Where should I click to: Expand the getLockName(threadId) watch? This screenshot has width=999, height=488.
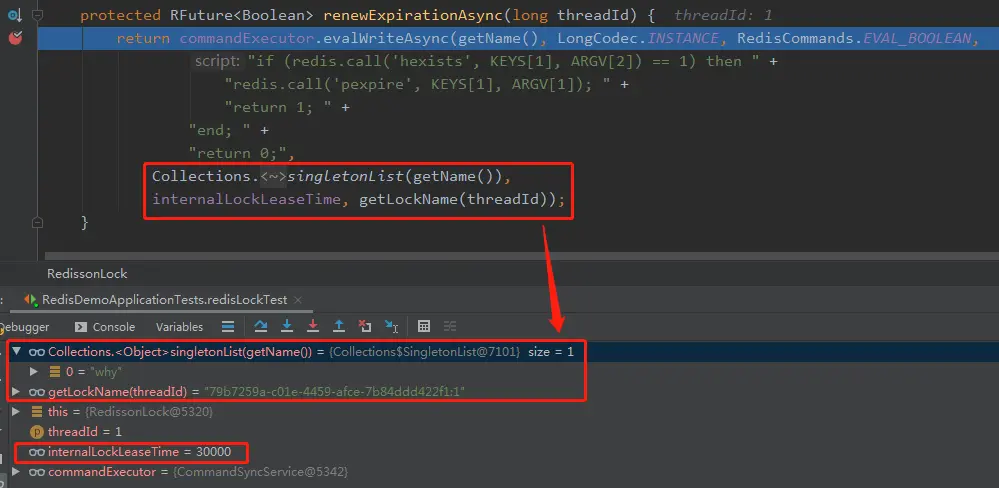(x=16, y=391)
